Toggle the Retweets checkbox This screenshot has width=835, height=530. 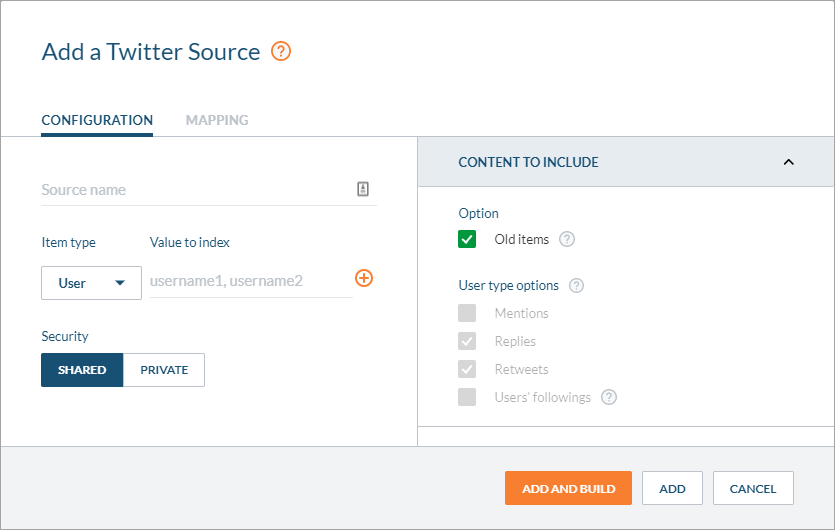[467, 369]
